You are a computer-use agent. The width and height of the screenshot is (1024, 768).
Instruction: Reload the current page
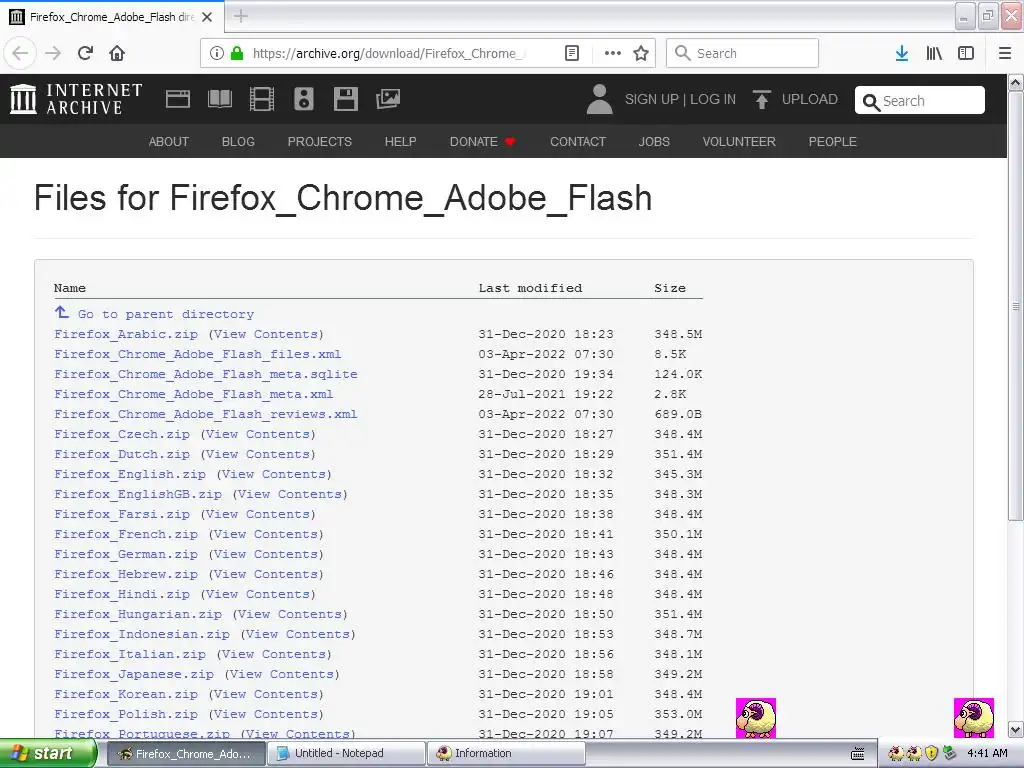pos(85,53)
